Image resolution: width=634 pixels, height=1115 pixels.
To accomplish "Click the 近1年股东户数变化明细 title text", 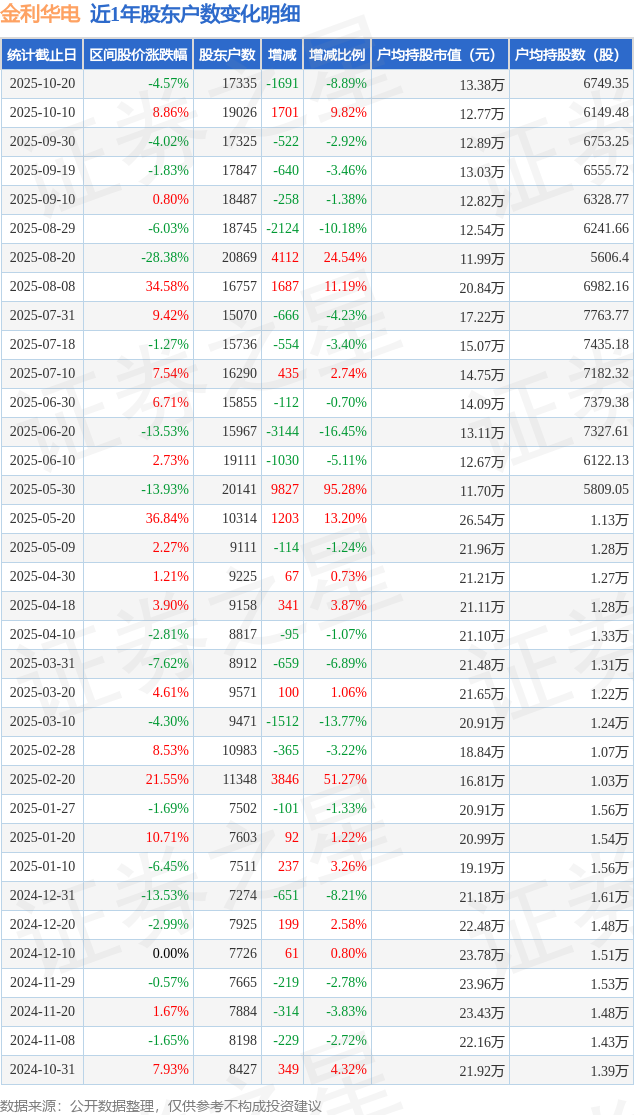I will pos(194,15).
